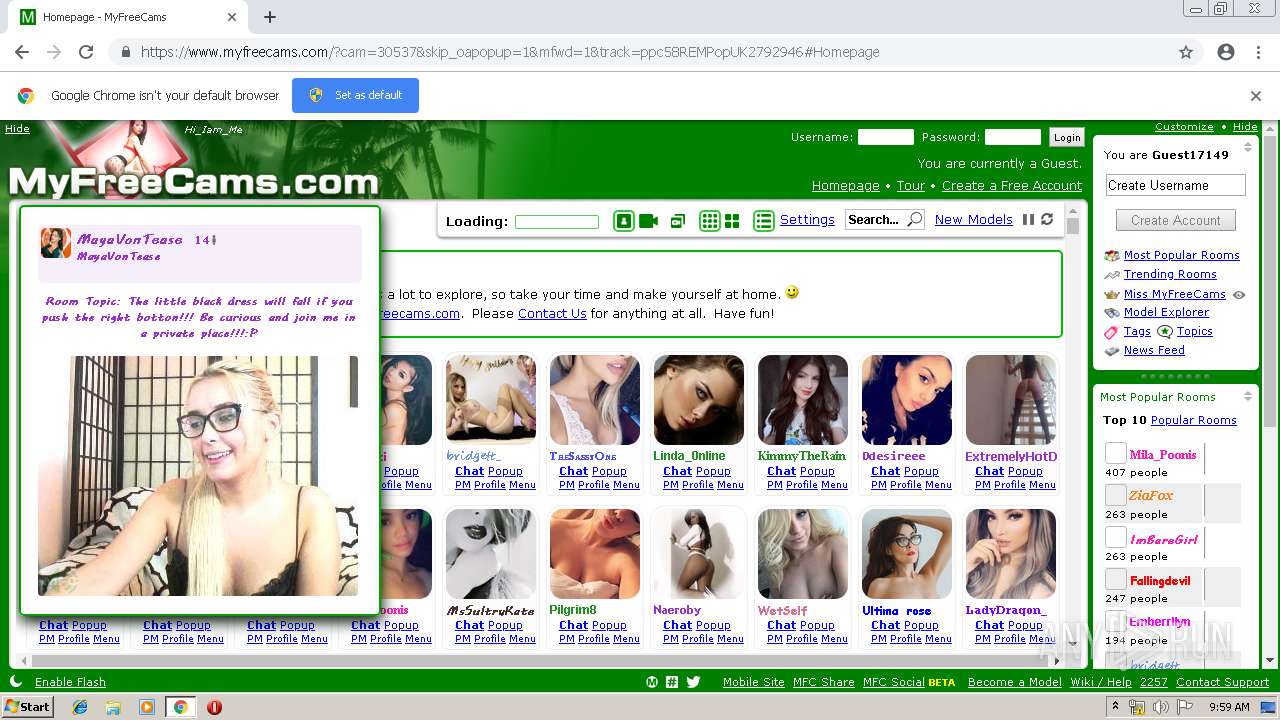The image size is (1280, 720).
Task: Pause the model list updates
Action: 1028,220
